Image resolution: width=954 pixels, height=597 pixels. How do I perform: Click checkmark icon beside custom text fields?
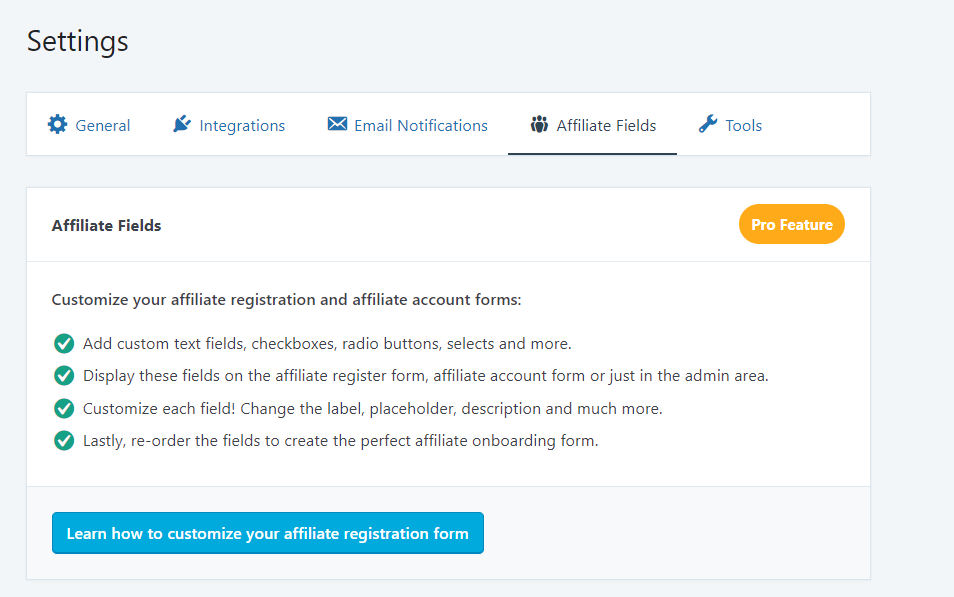(64, 344)
